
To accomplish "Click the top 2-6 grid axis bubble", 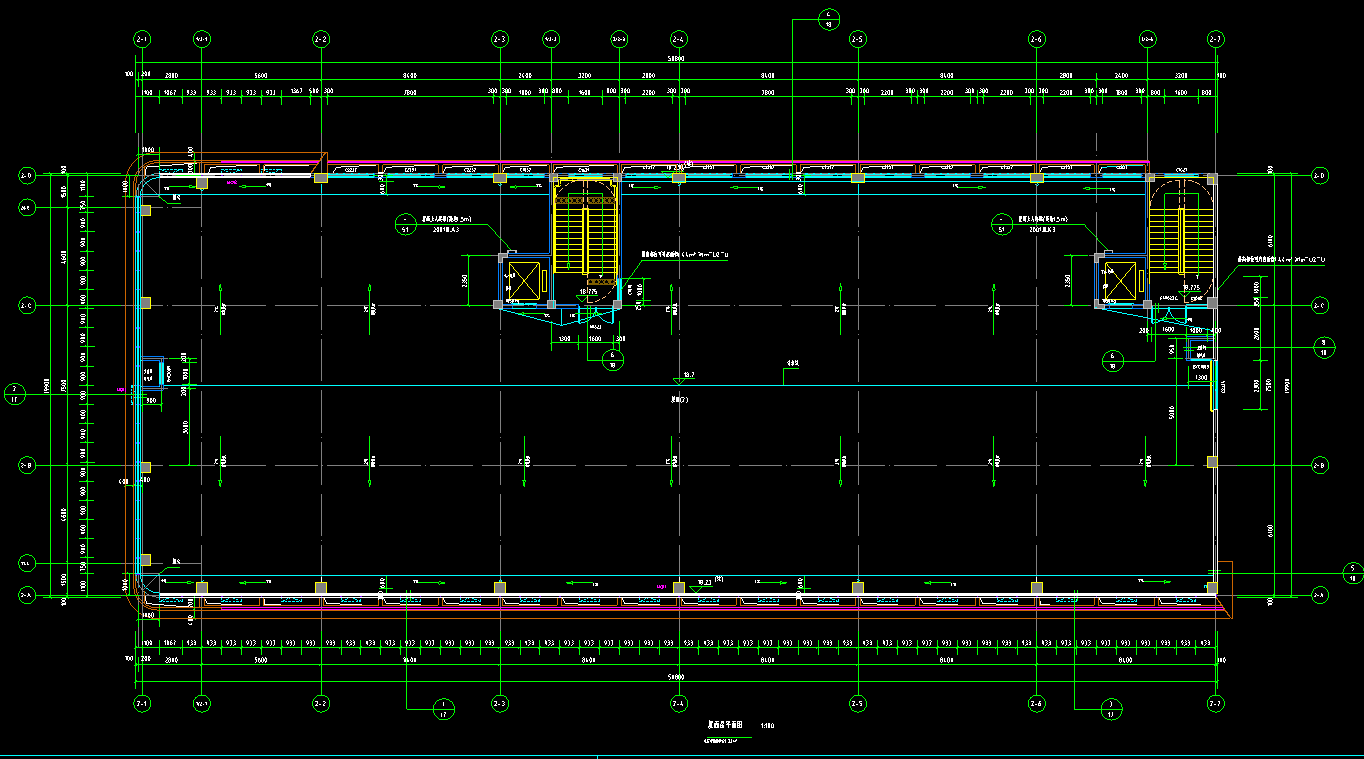I will pyautogui.click(x=1037, y=39).
